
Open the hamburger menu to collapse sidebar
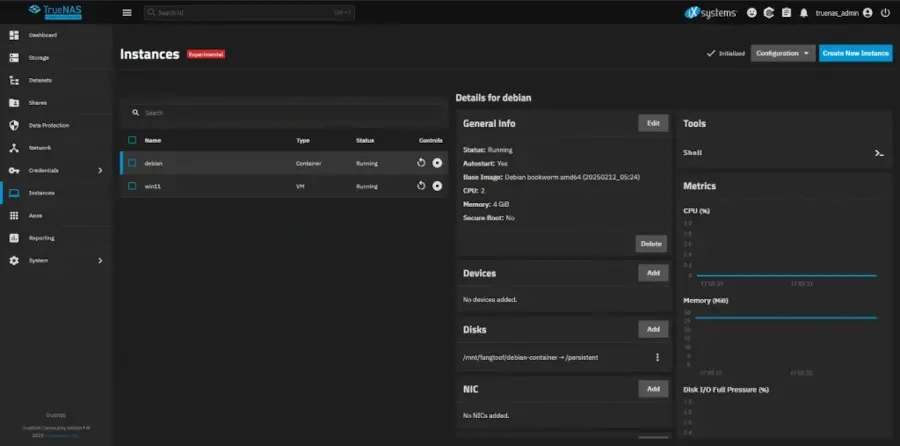pyautogui.click(x=127, y=13)
